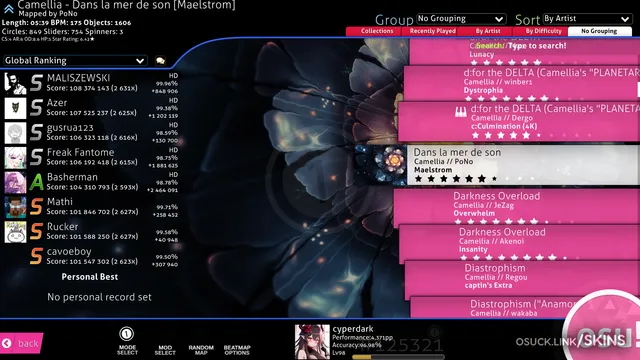Click the OSUCK.LINK/SKINS text

(x=571, y=341)
